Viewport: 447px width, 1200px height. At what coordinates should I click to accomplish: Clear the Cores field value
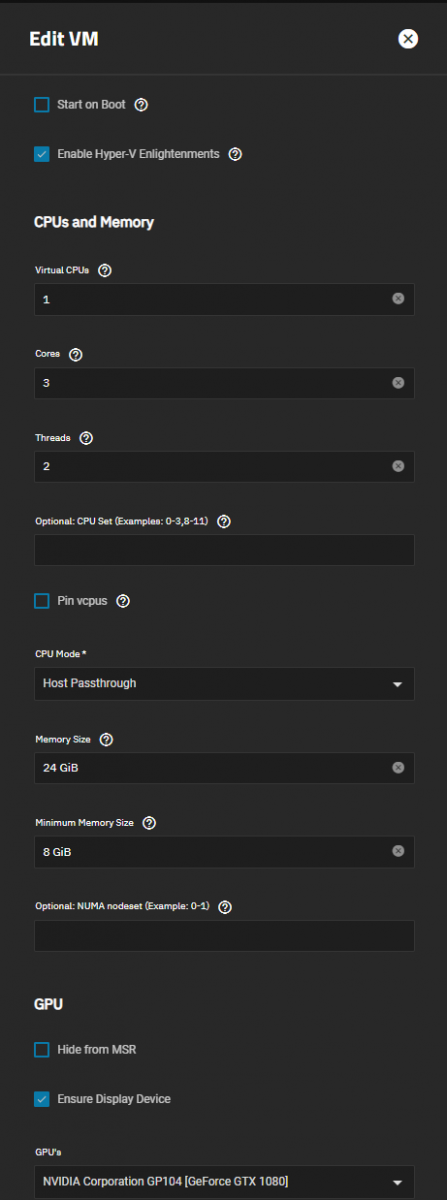pos(398,383)
